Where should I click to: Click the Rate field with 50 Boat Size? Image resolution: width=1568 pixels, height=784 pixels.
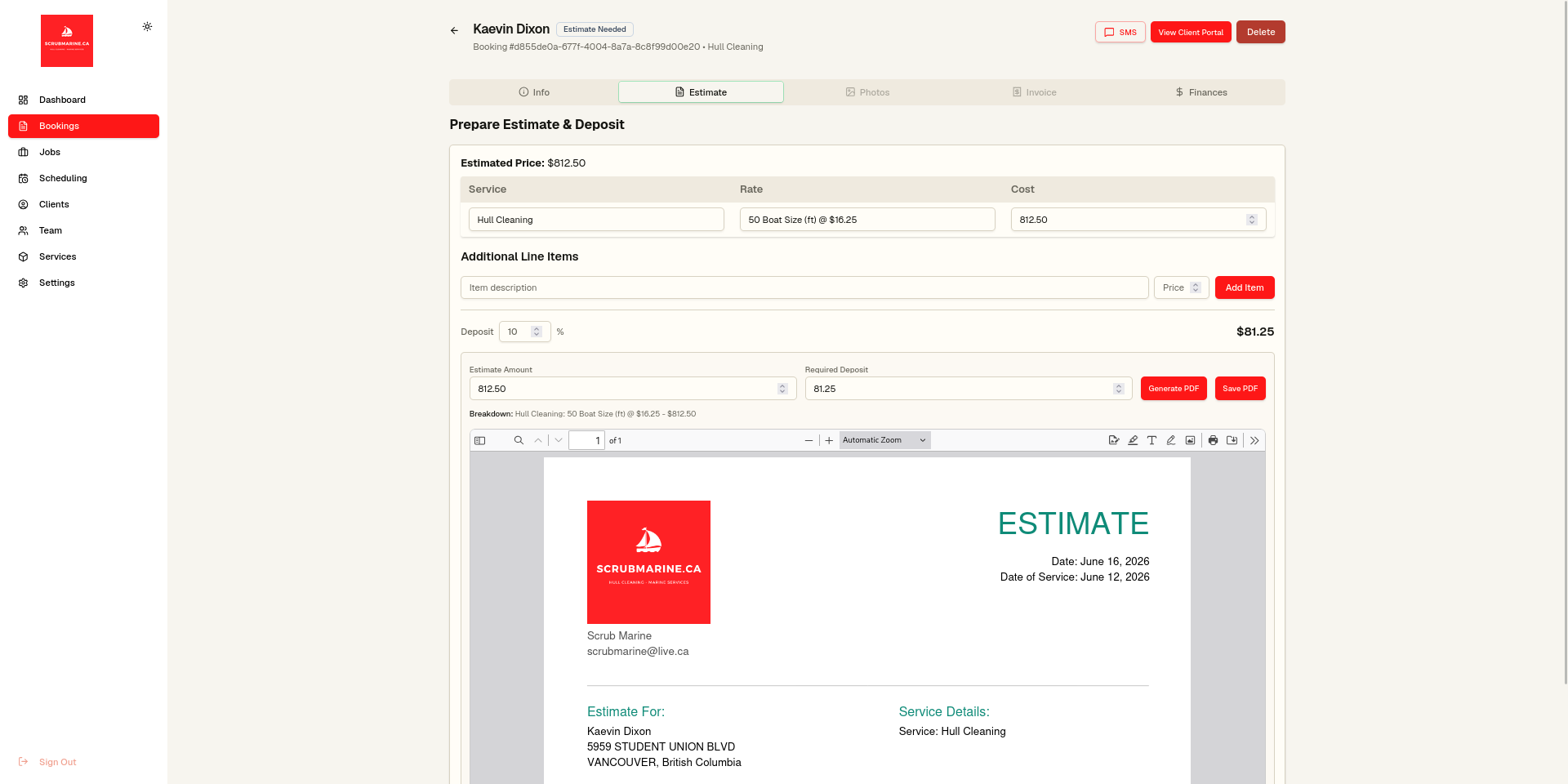pyautogui.click(x=867, y=220)
